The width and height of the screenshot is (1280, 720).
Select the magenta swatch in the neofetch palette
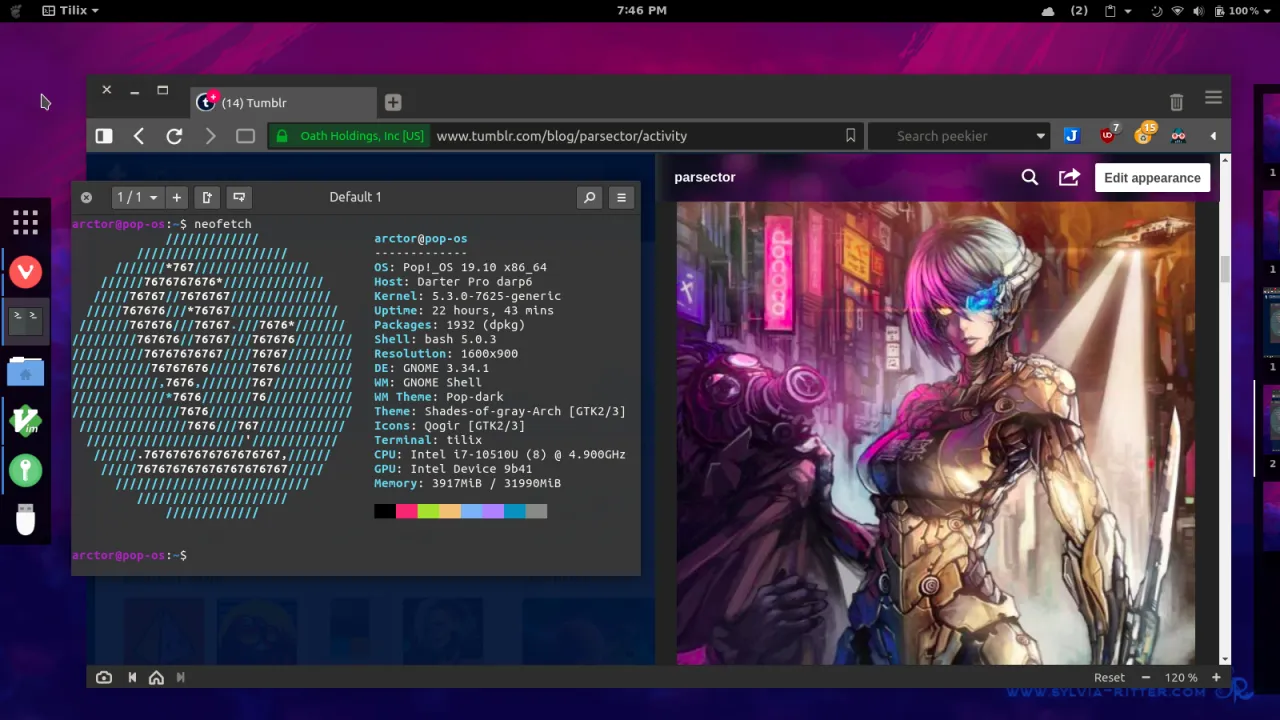point(406,511)
